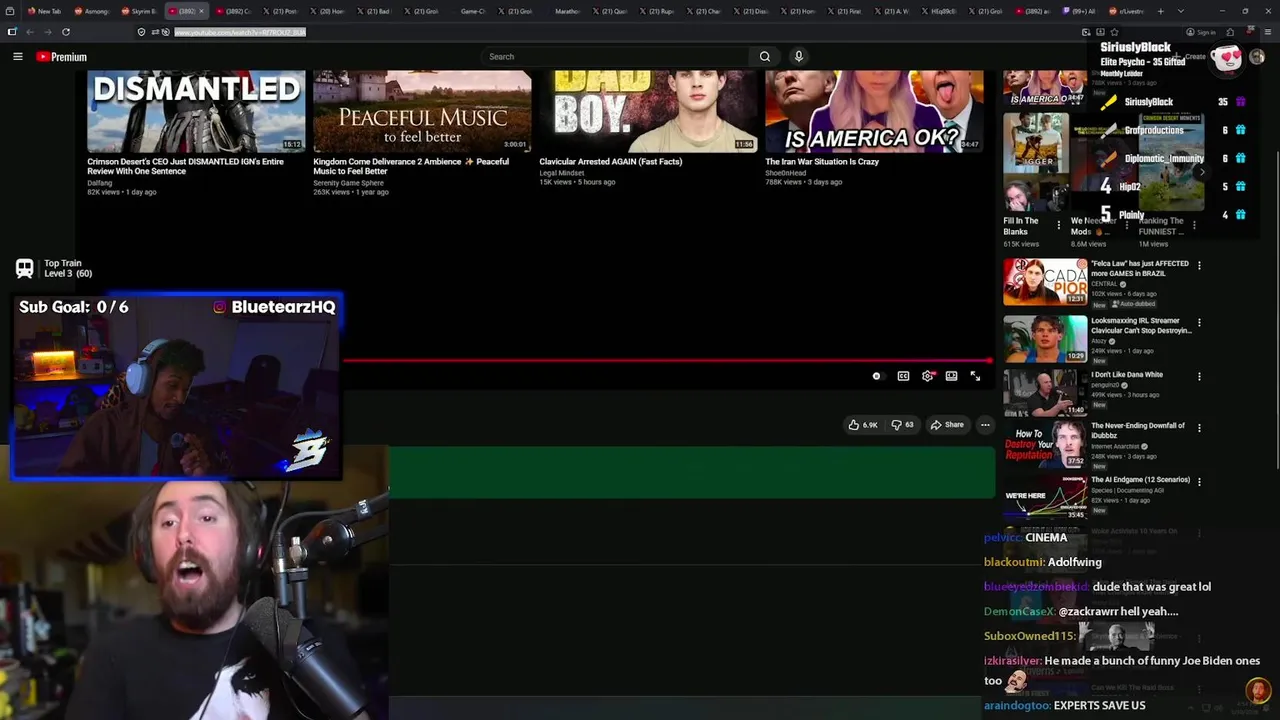
Task: Open the How To Destroy Your Reputation thumbnail
Action: point(1045,444)
